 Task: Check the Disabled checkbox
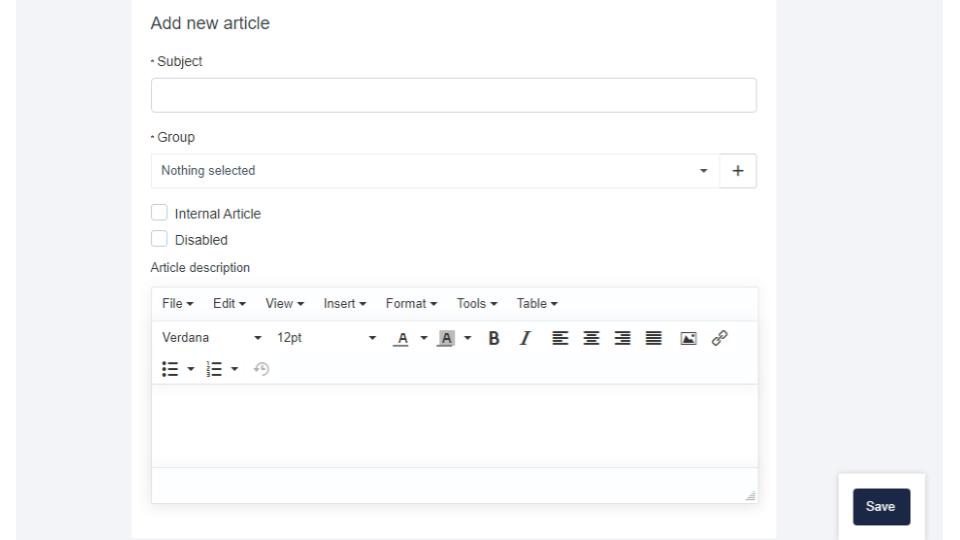coord(158,240)
